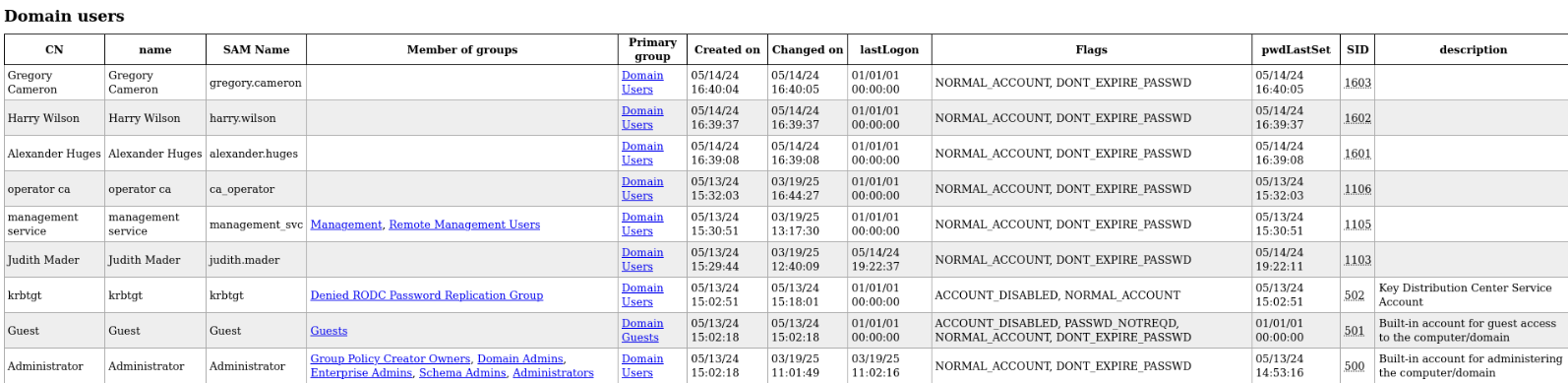Image resolution: width=1568 pixels, height=383 pixels.
Task: Click the SID column header
Action: coord(1357,49)
